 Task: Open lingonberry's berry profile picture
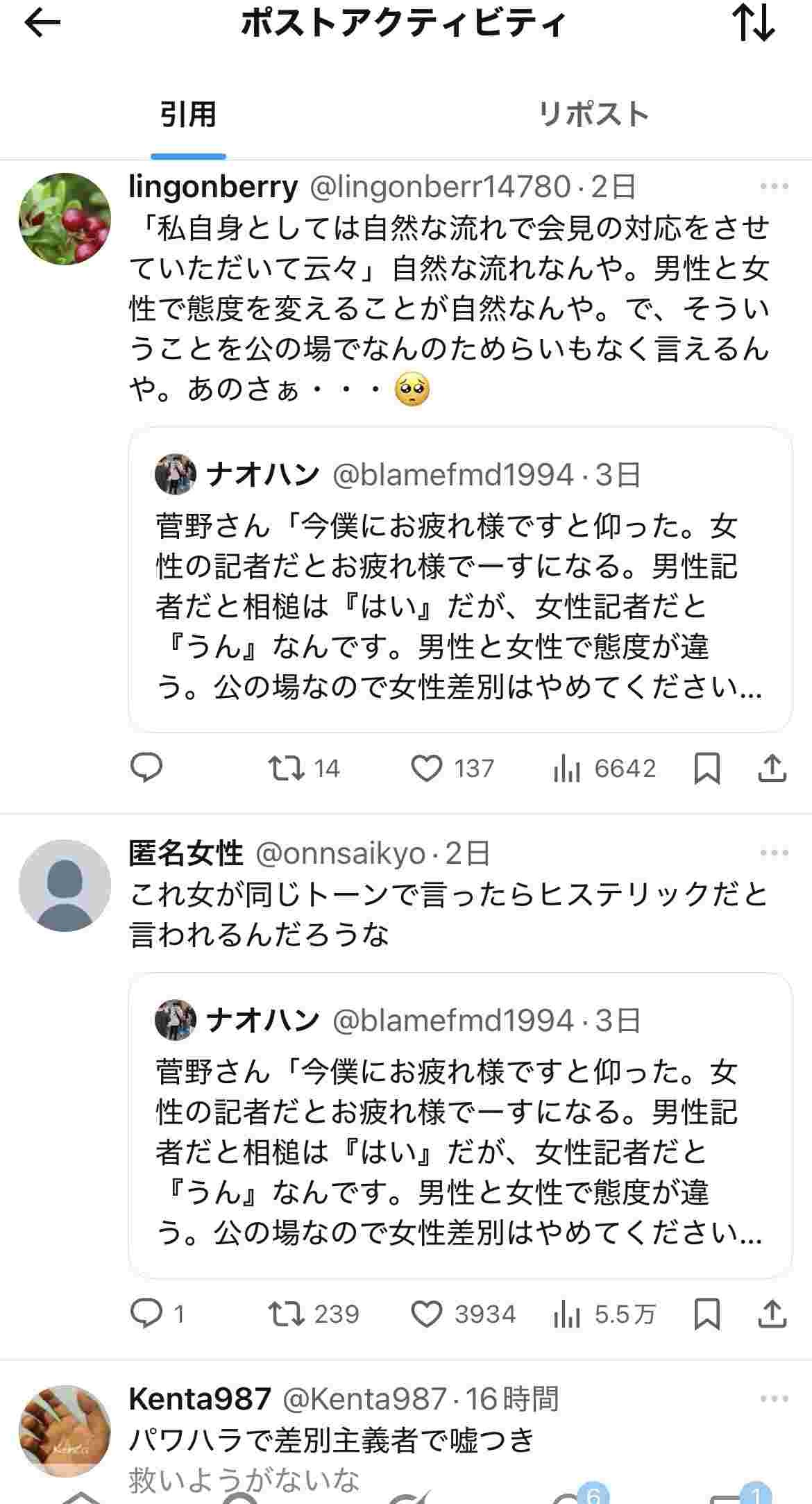[65, 219]
